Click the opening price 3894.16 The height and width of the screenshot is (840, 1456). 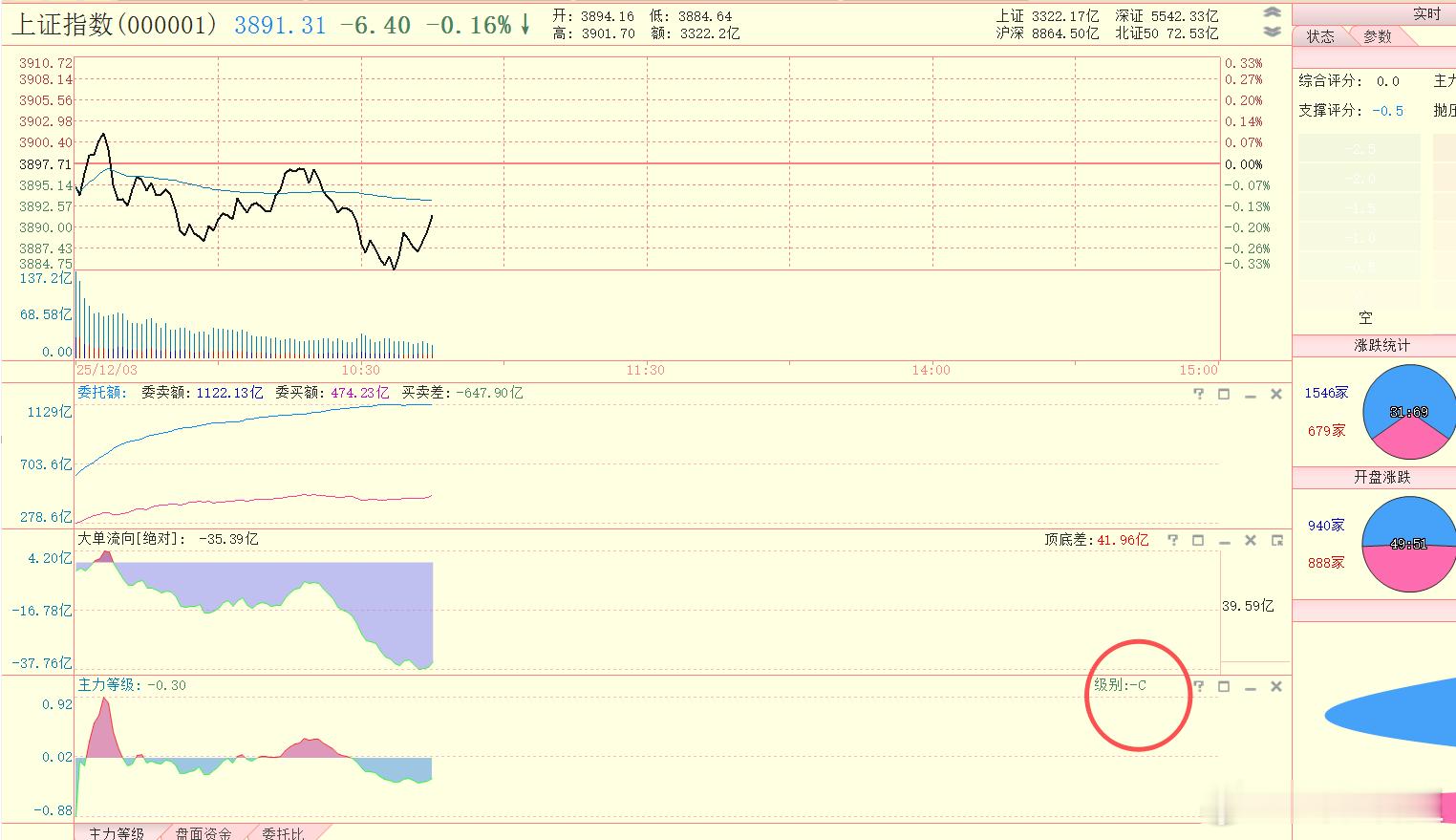(x=608, y=16)
